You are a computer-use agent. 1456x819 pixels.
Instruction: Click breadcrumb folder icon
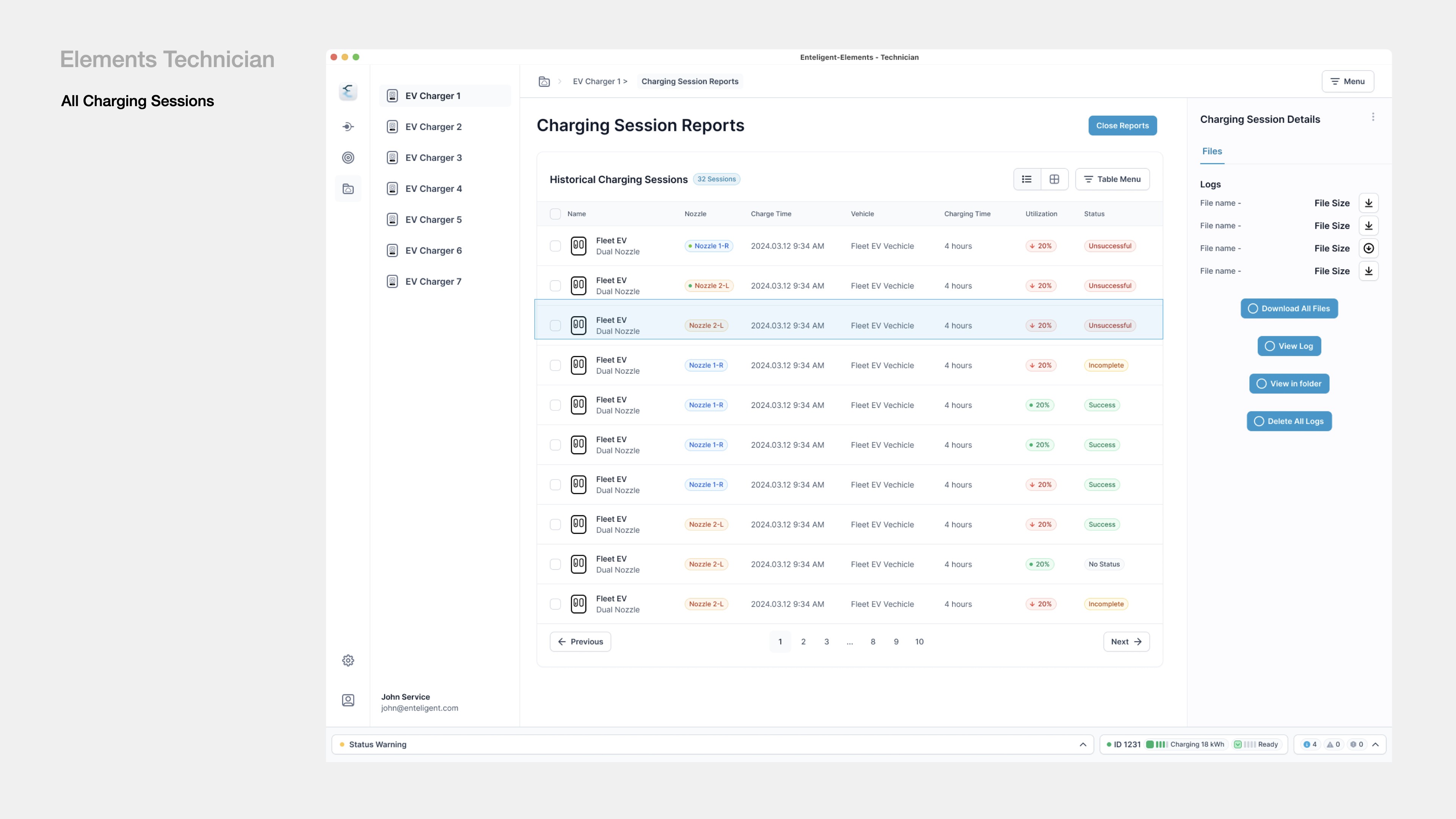pos(544,82)
